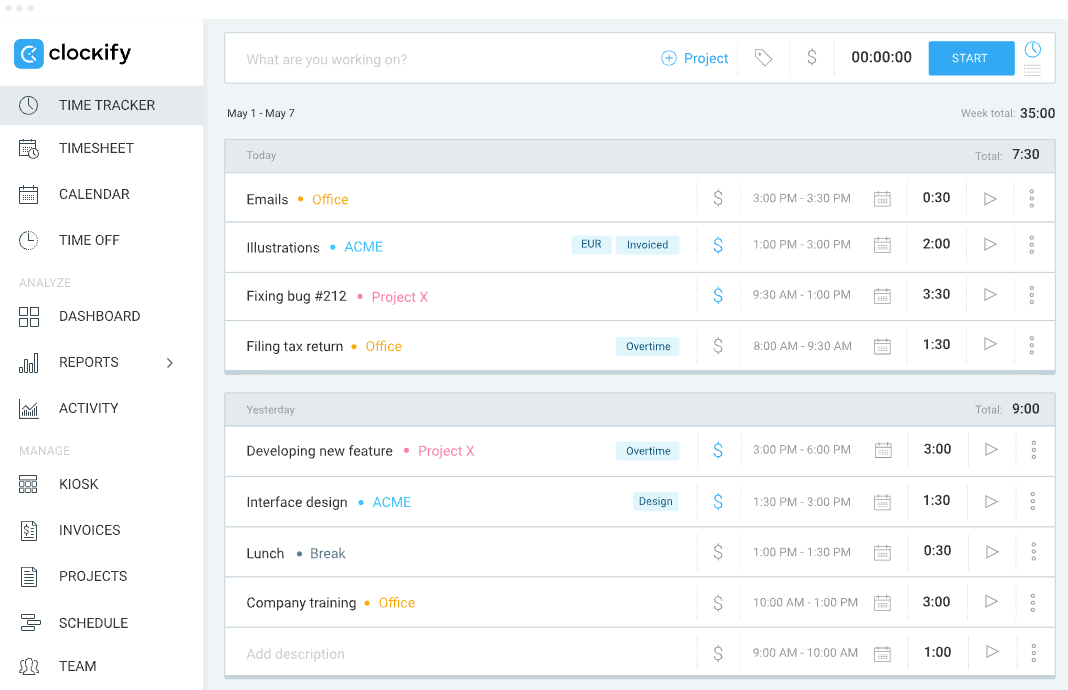
Task: Open more options for Developing new feature
Action: [1033, 450]
